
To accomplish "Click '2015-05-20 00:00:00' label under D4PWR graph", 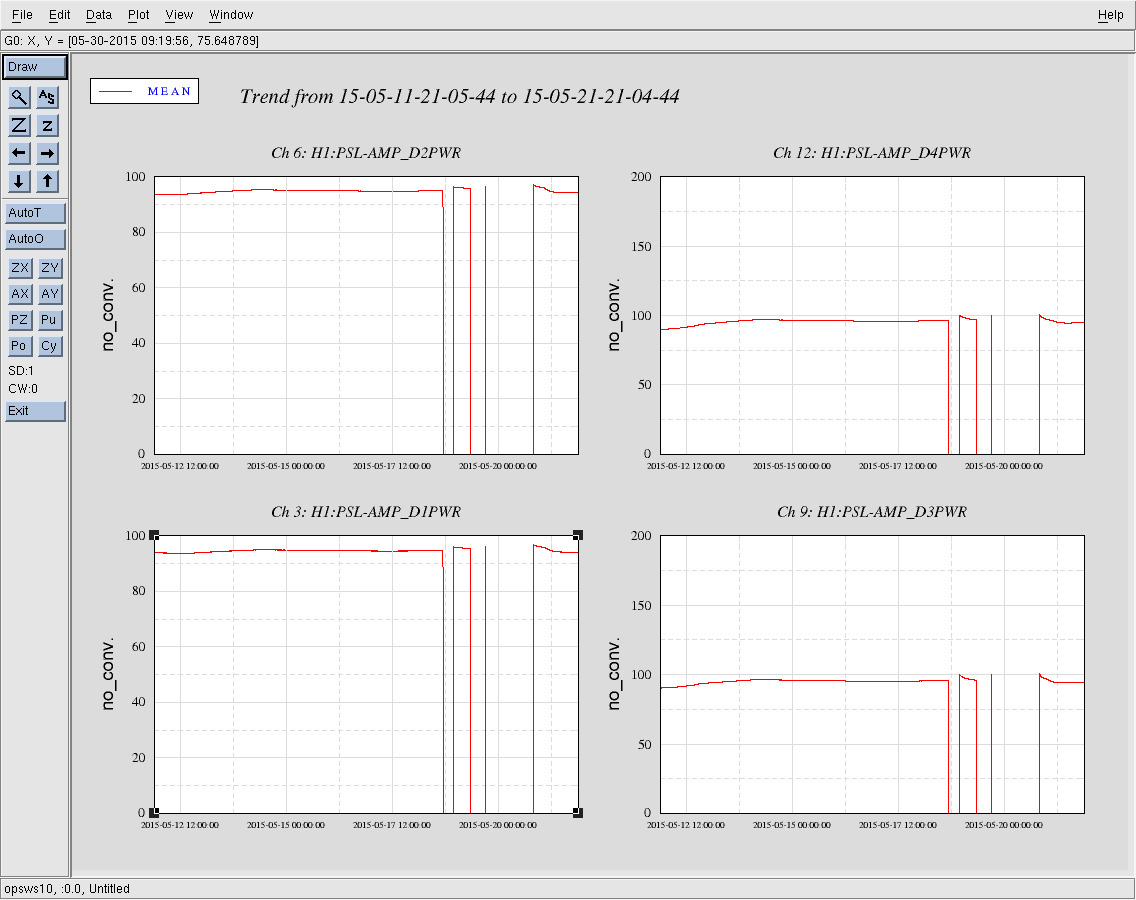I will tap(1003, 466).
